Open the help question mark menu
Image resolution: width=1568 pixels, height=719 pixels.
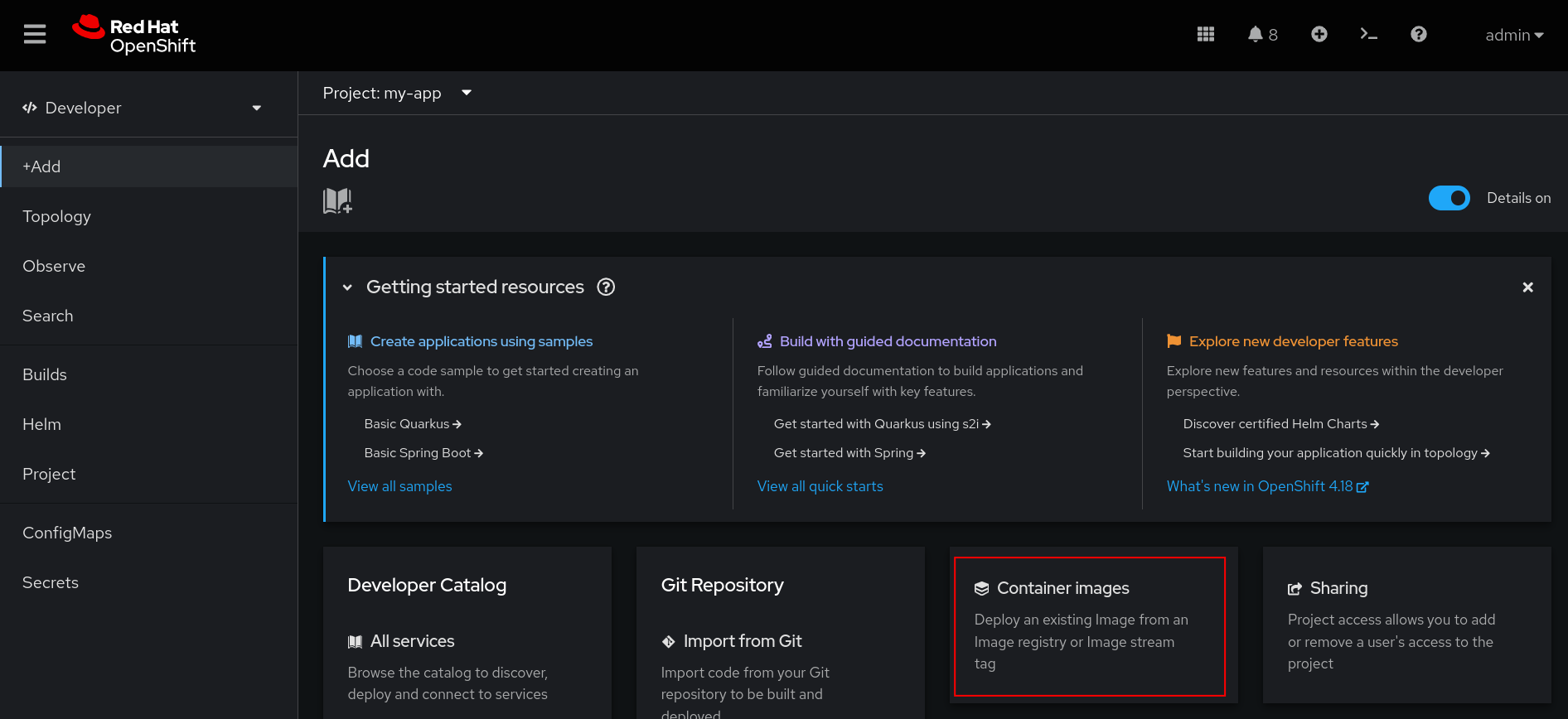[x=1418, y=34]
